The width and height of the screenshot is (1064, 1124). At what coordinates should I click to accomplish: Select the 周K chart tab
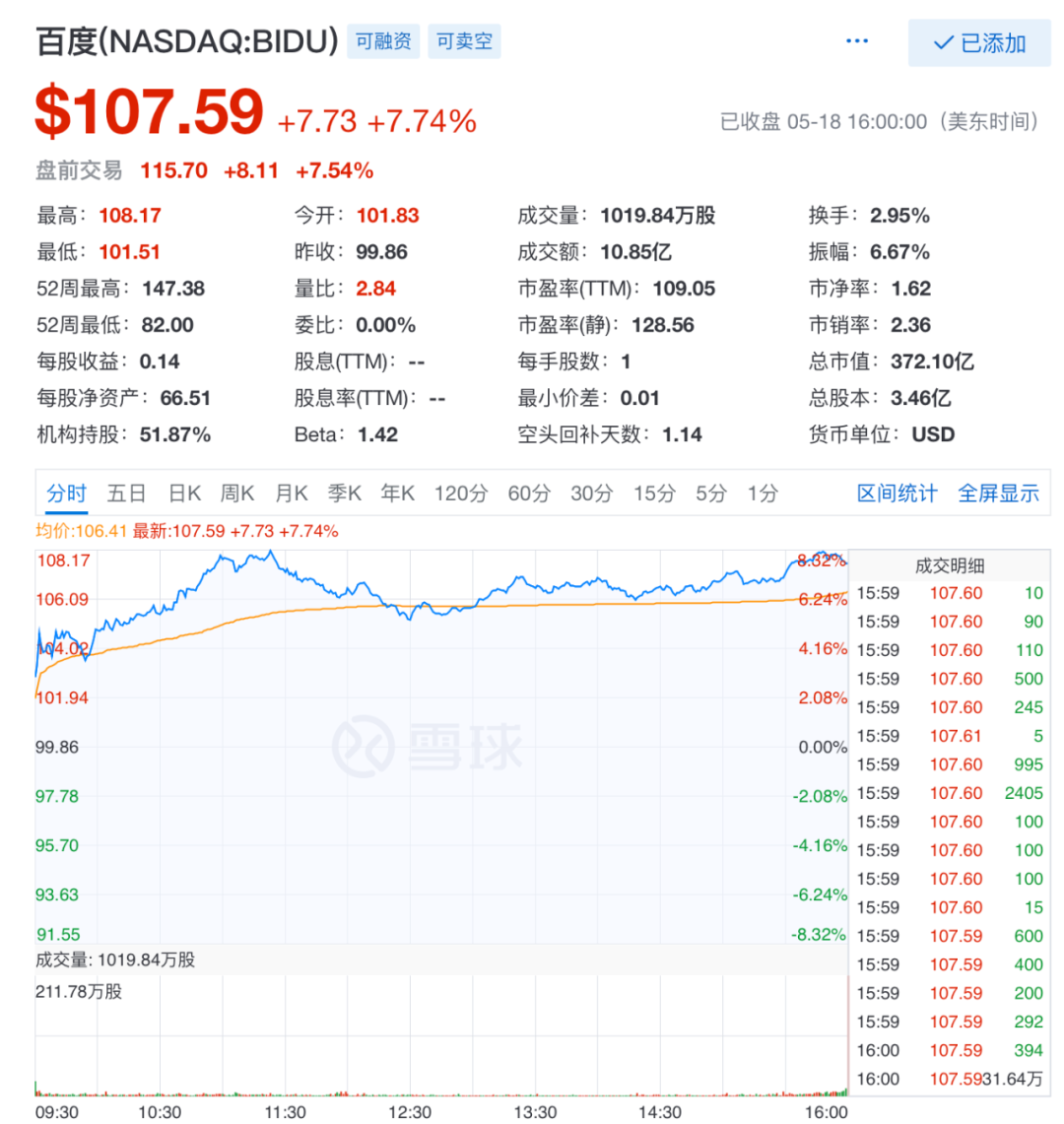point(237,494)
